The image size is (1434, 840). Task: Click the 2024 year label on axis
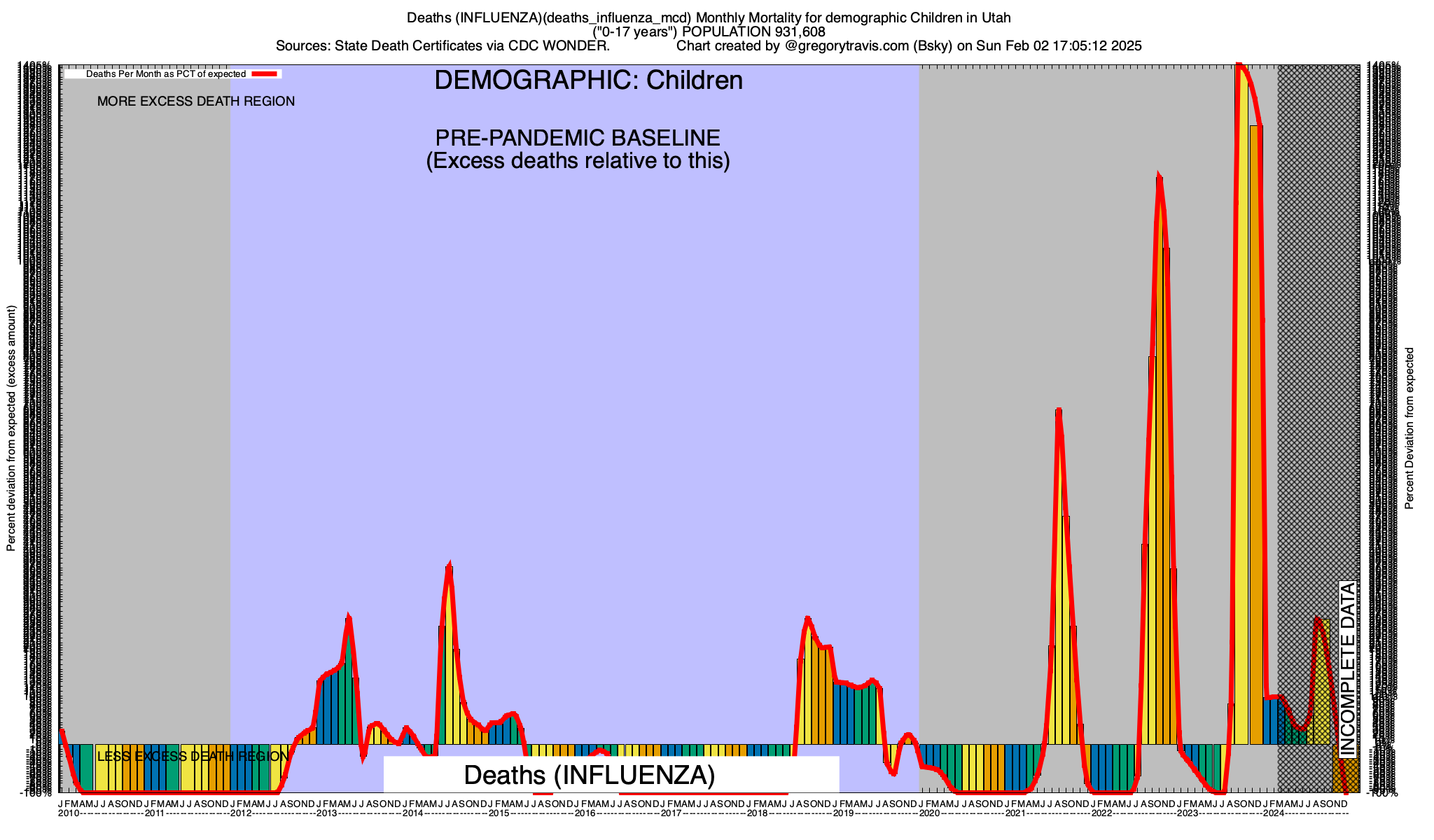1274,814
